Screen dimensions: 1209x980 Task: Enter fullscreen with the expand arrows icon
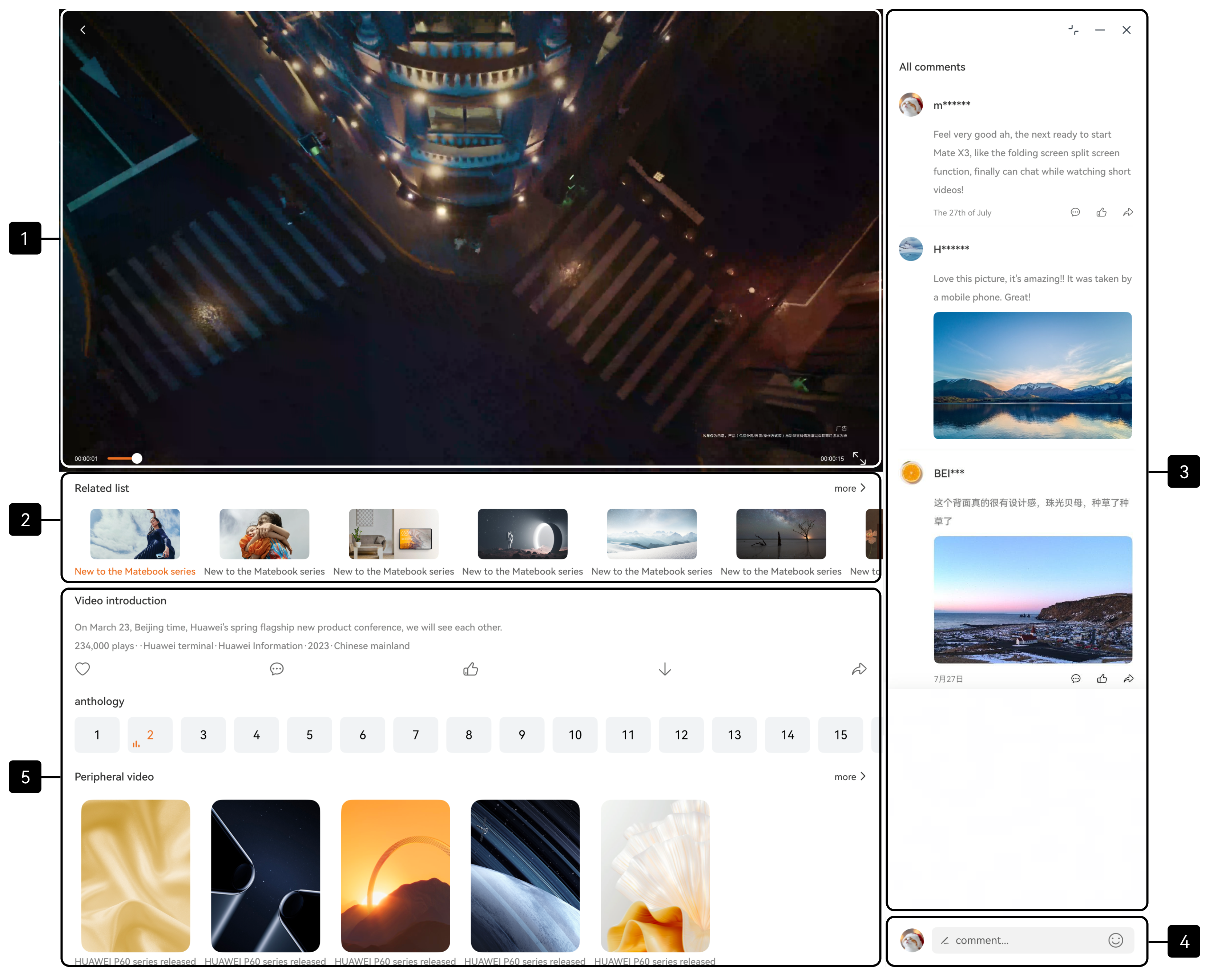(x=859, y=458)
